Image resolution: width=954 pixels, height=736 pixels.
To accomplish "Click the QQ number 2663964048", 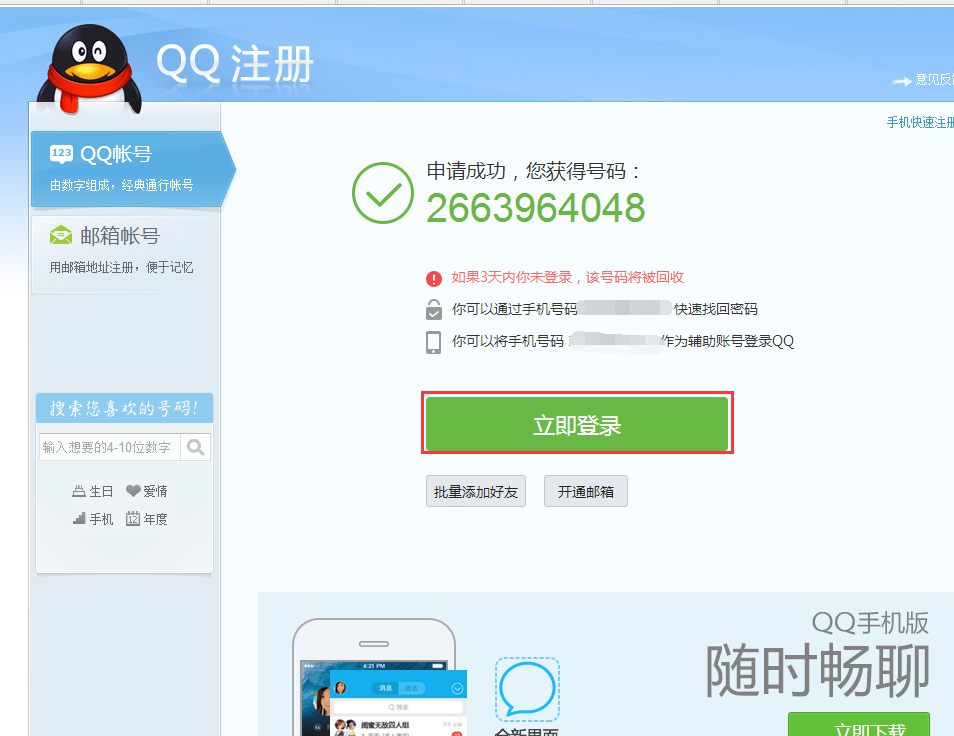I will coord(535,208).
